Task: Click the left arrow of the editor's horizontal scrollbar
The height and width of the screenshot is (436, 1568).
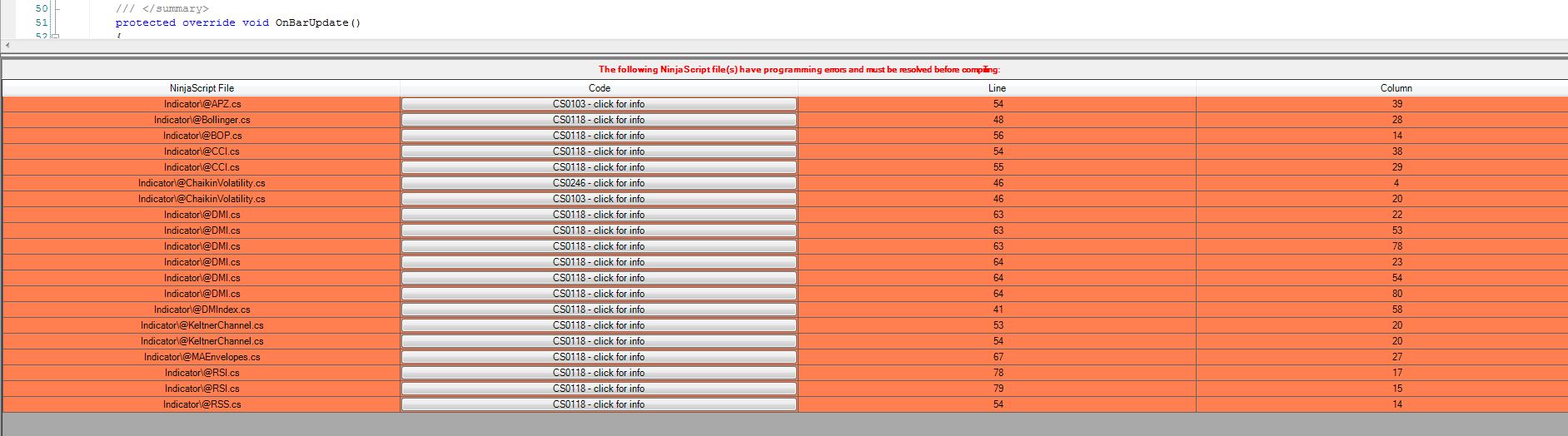Action: tap(7, 45)
